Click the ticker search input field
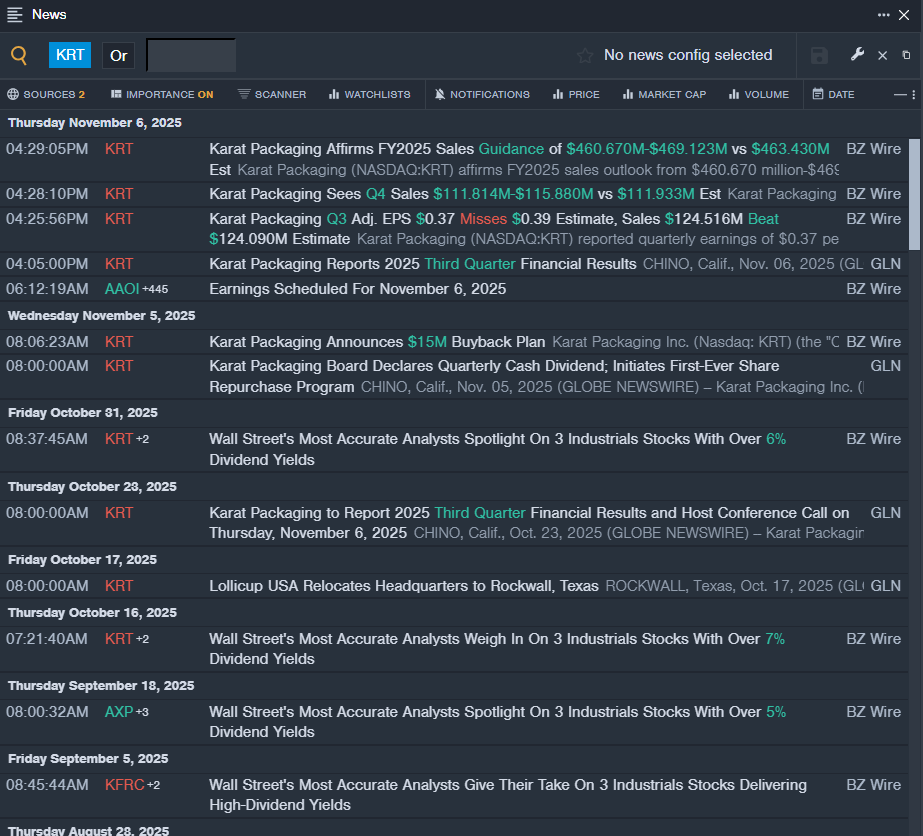Viewport: 923px width, 836px height. [191, 56]
